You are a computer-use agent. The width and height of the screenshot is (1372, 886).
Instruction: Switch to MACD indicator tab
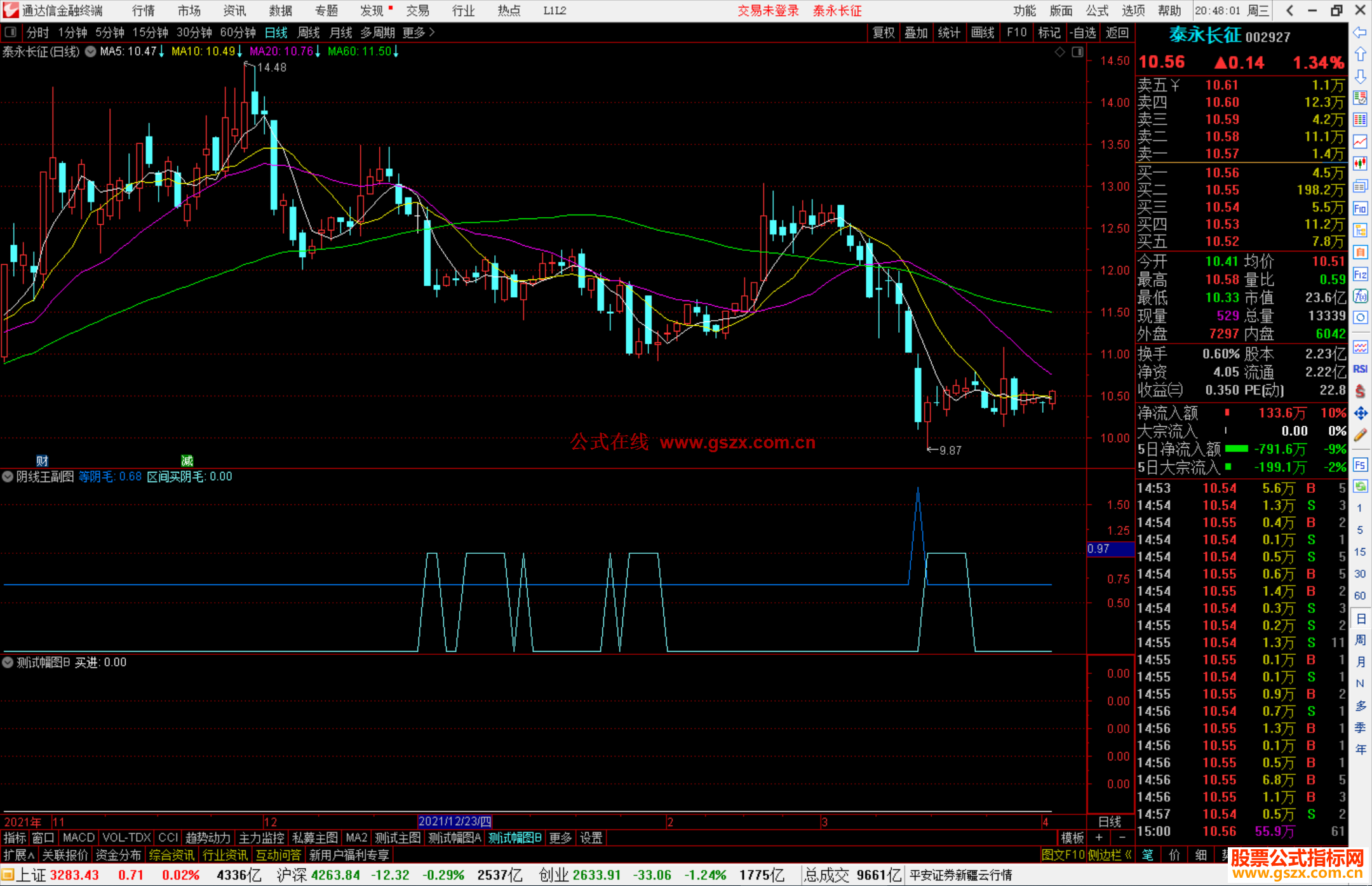click(79, 838)
